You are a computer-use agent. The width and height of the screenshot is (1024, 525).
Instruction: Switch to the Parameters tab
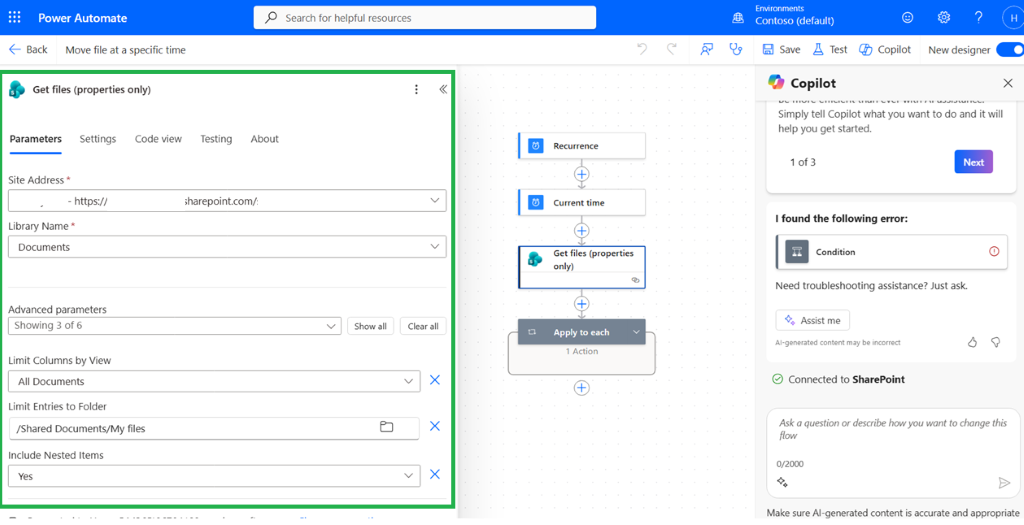(35, 138)
